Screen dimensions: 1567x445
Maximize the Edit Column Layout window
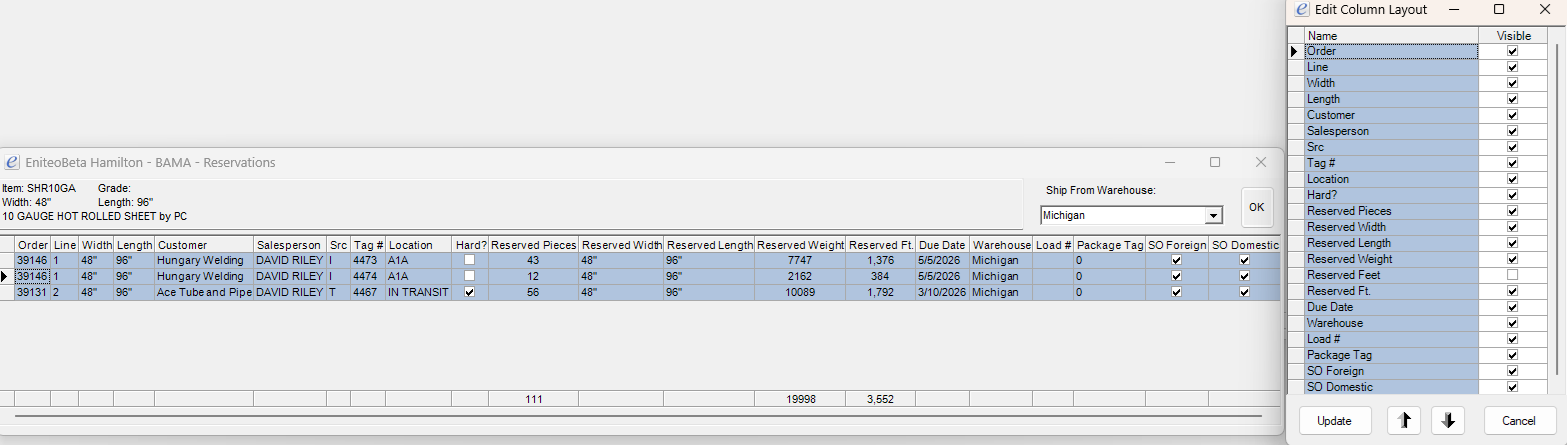pos(1499,9)
